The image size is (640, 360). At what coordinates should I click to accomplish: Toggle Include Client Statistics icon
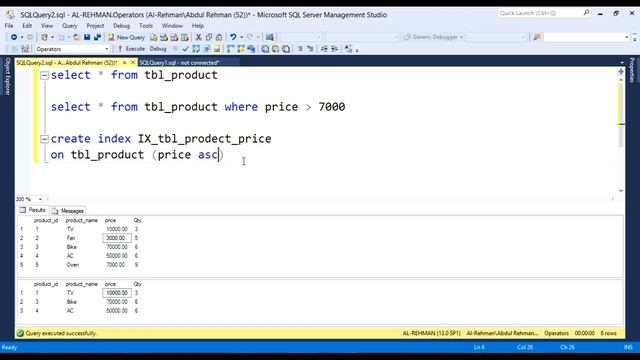251,49
